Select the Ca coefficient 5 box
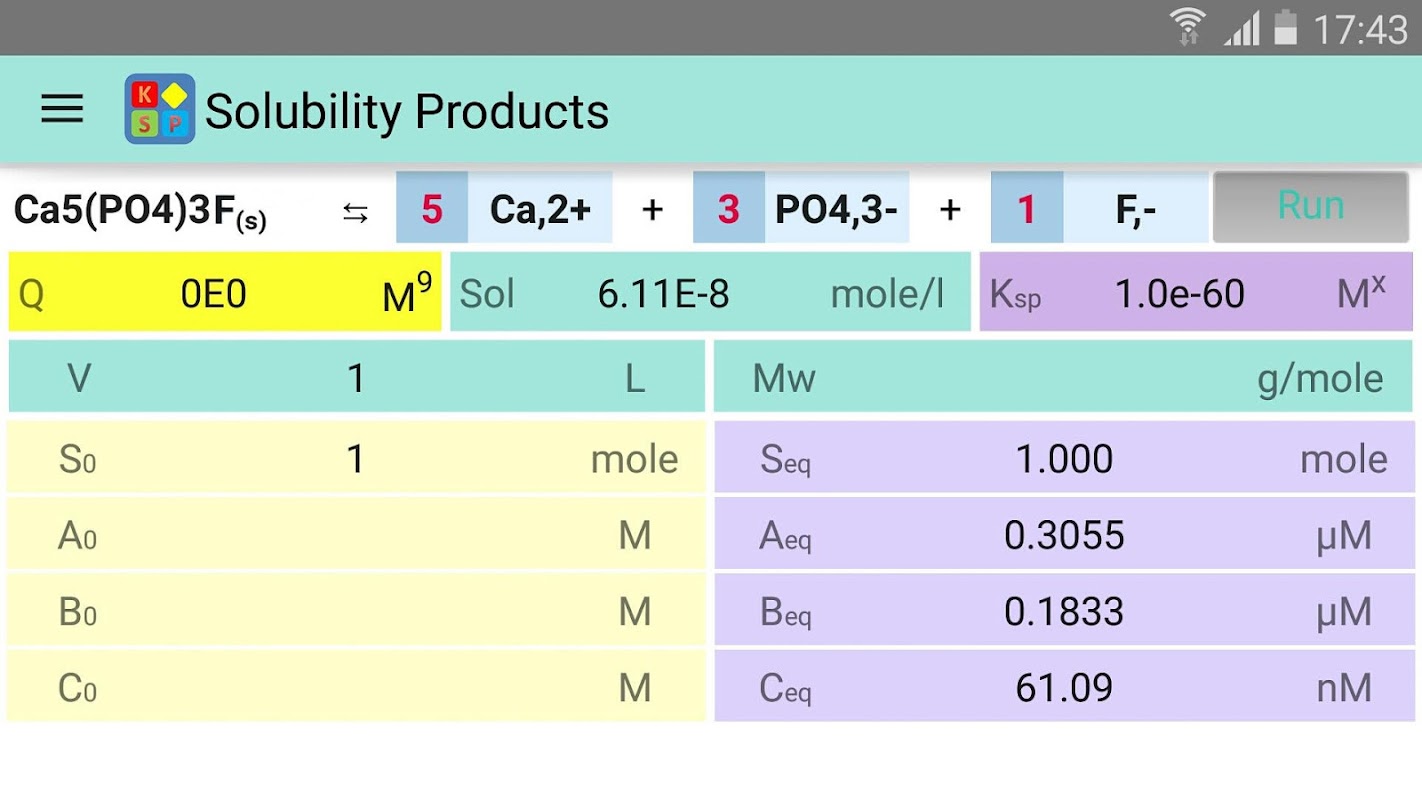Screen dimensions: 1422x800 pyautogui.click(x=432, y=209)
